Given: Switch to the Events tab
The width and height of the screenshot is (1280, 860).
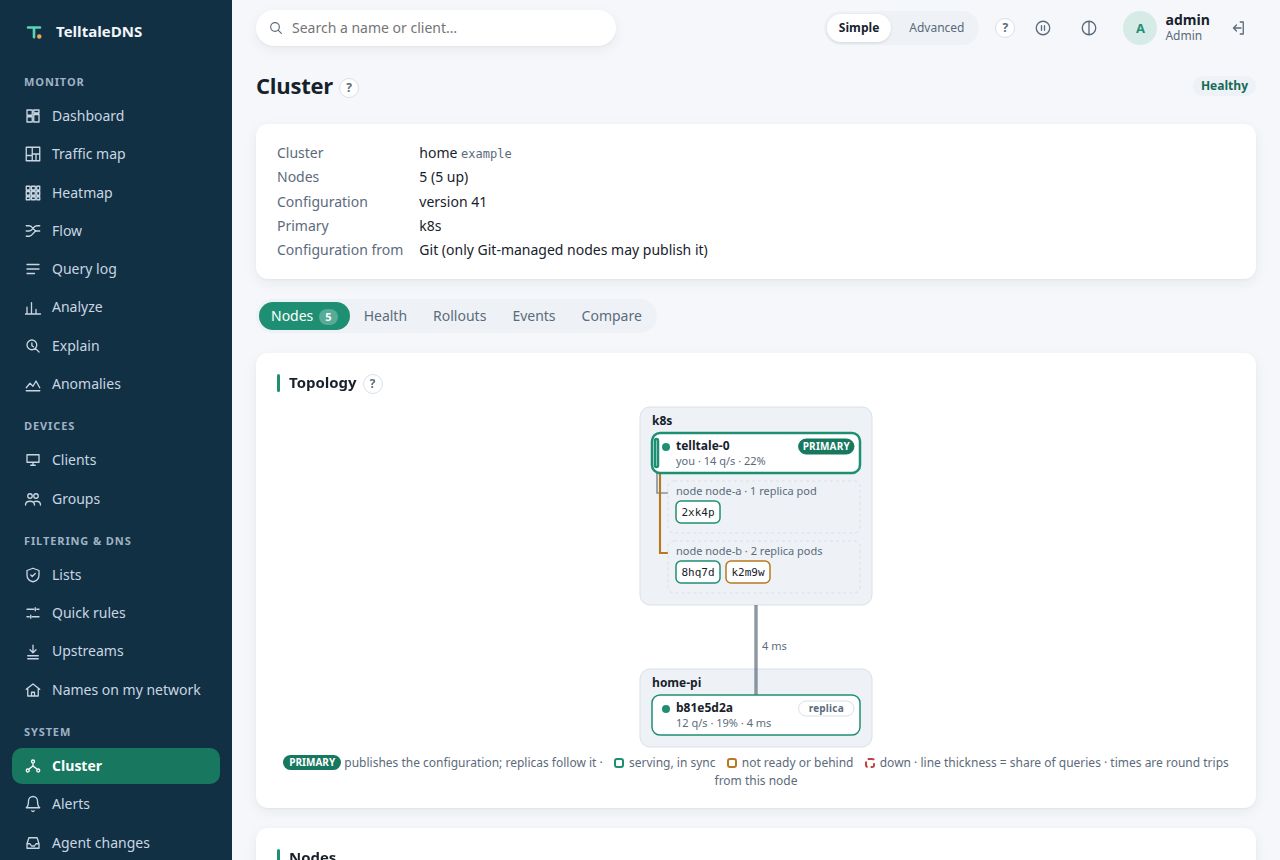Looking at the screenshot, I should (534, 316).
